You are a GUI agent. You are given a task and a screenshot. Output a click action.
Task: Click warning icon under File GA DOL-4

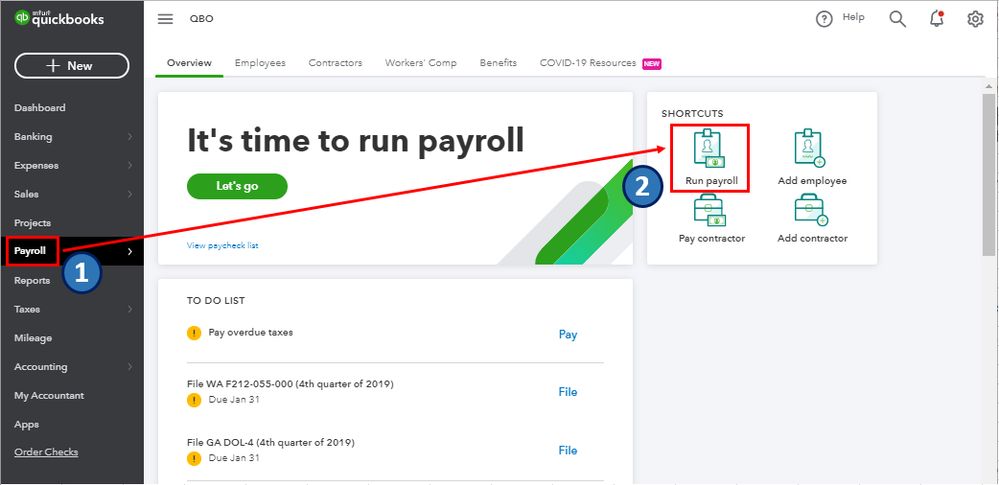[x=194, y=458]
